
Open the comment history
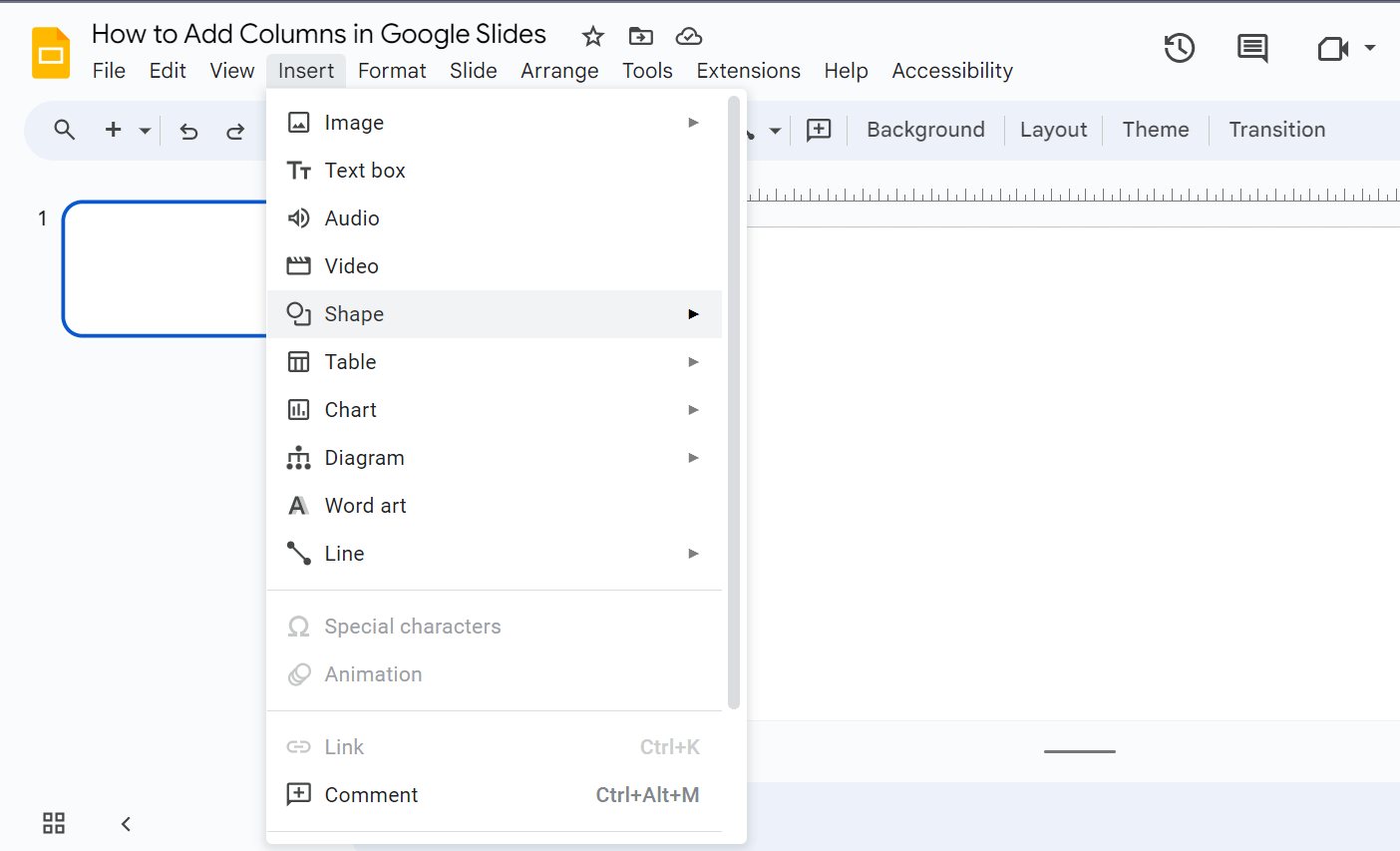tap(1251, 47)
